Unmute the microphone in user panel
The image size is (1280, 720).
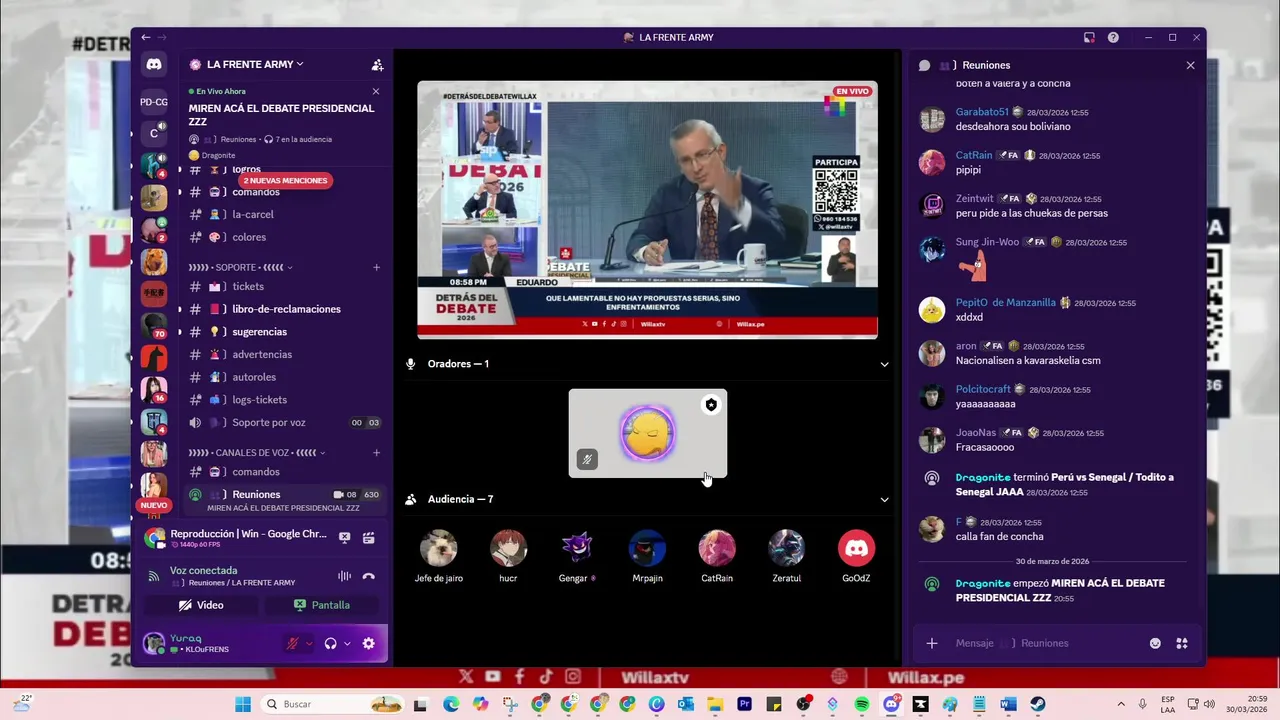[293, 643]
